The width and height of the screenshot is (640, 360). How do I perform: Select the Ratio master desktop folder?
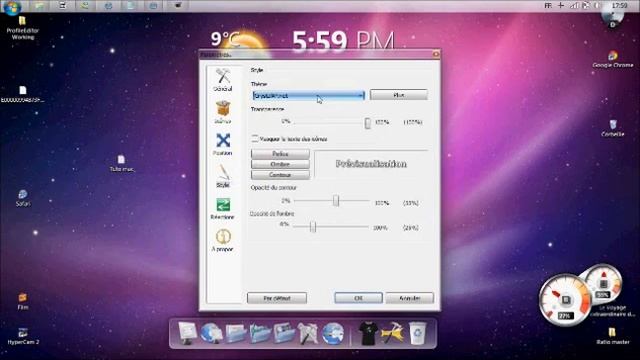pos(612,336)
